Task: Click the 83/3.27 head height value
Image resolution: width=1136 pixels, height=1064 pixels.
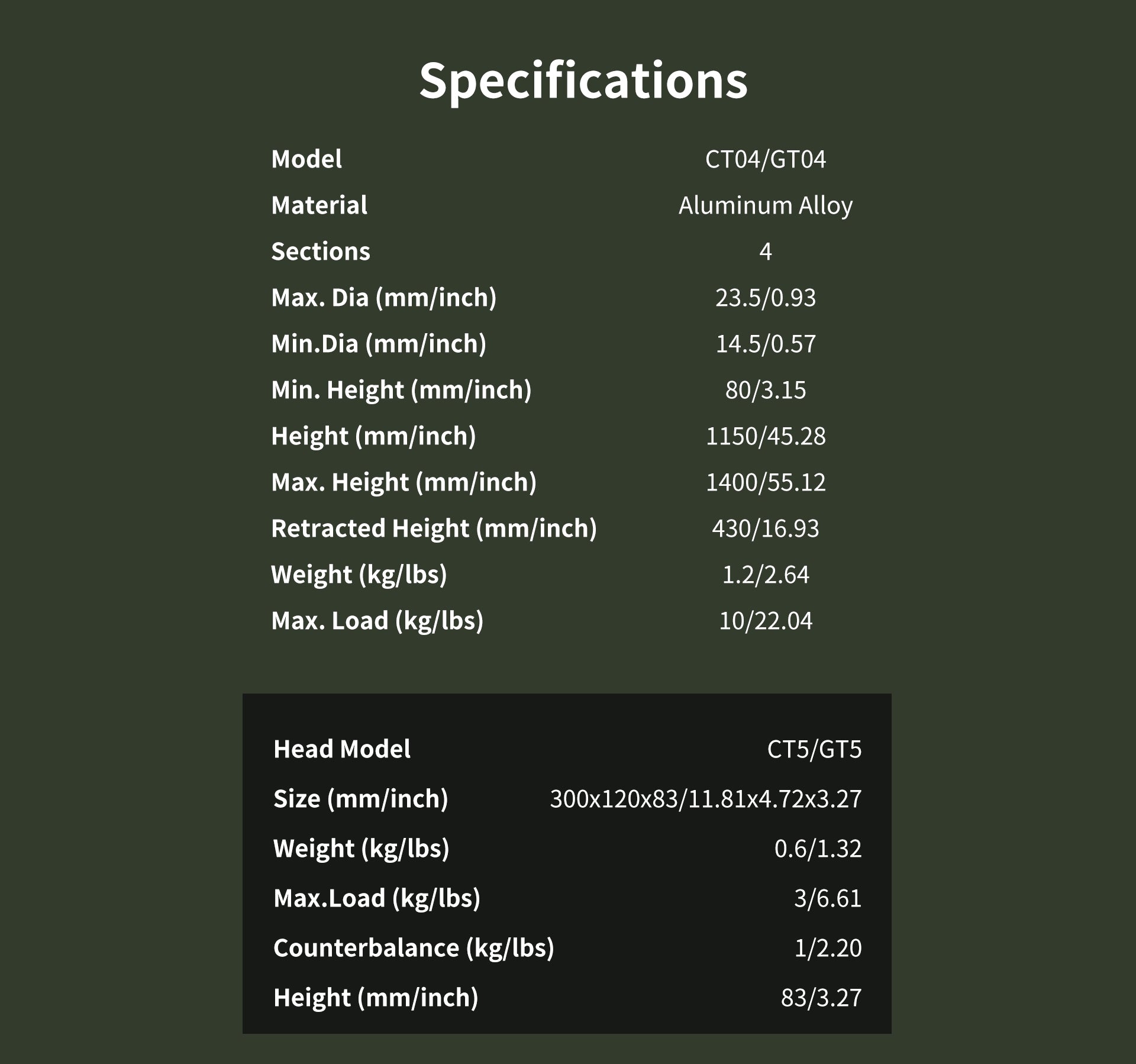Action: click(x=821, y=998)
